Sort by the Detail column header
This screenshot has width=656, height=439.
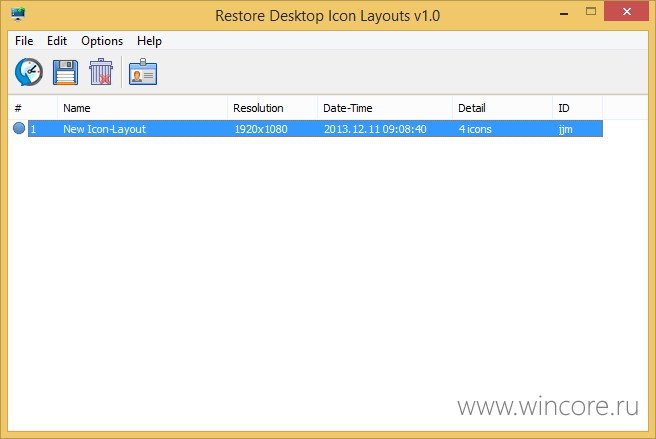pos(502,108)
